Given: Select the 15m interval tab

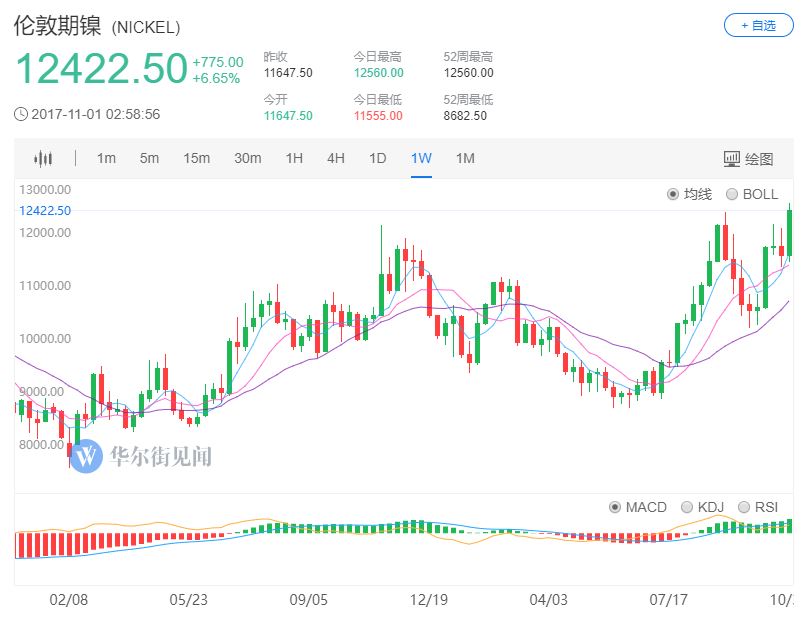Looking at the screenshot, I should coord(198,158).
